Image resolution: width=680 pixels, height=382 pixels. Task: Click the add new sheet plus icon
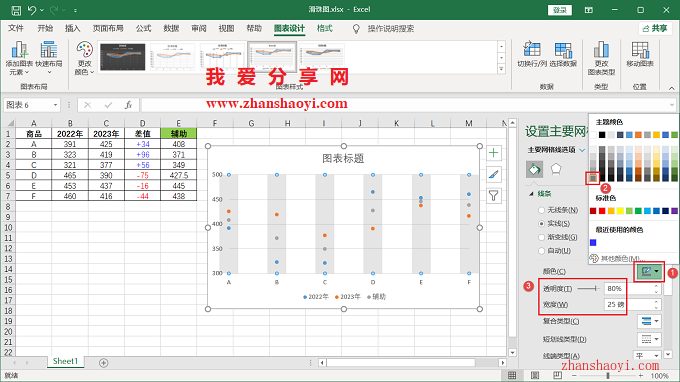pos(103,362)
